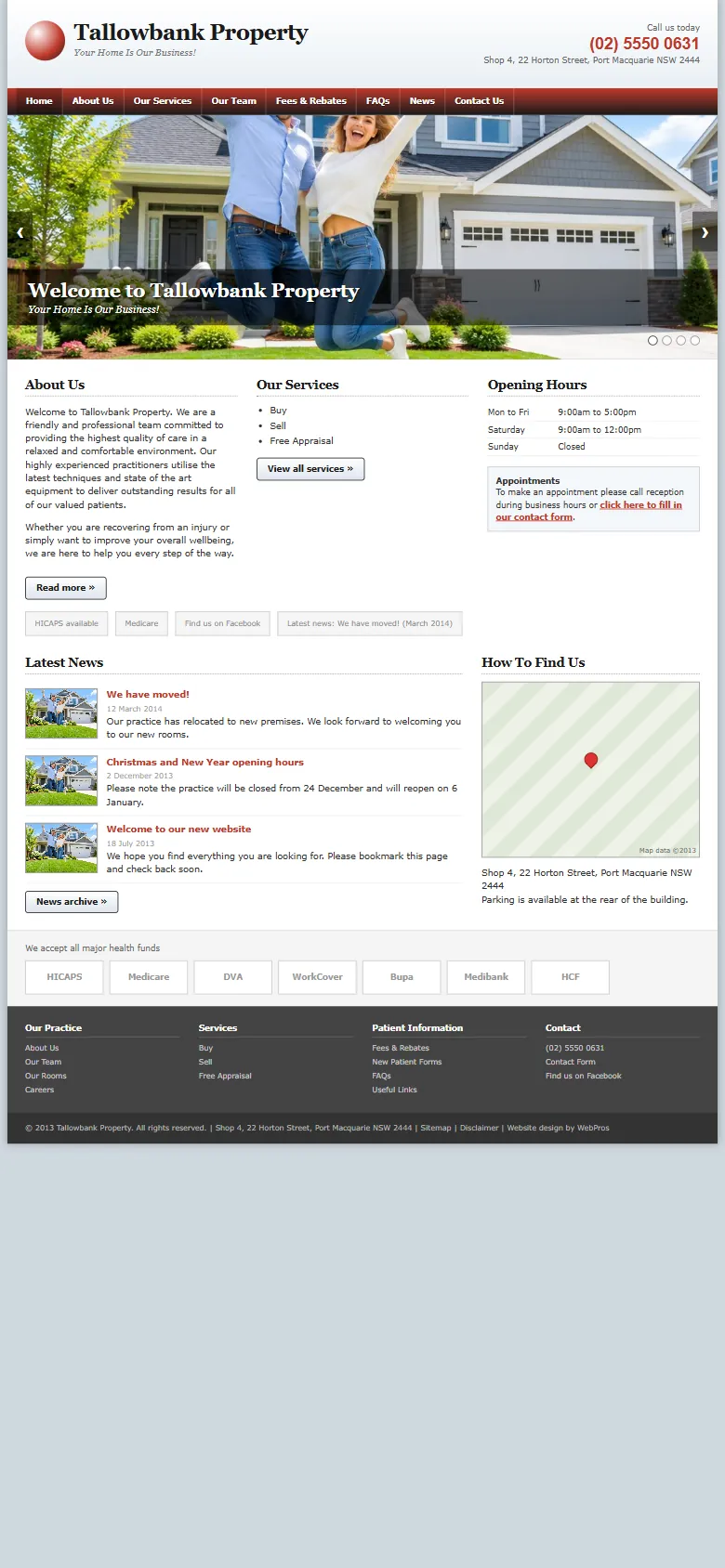The width and height of the screenshot is (725, 1568).
Task: Click View all services button
Action: coord(310,469)
